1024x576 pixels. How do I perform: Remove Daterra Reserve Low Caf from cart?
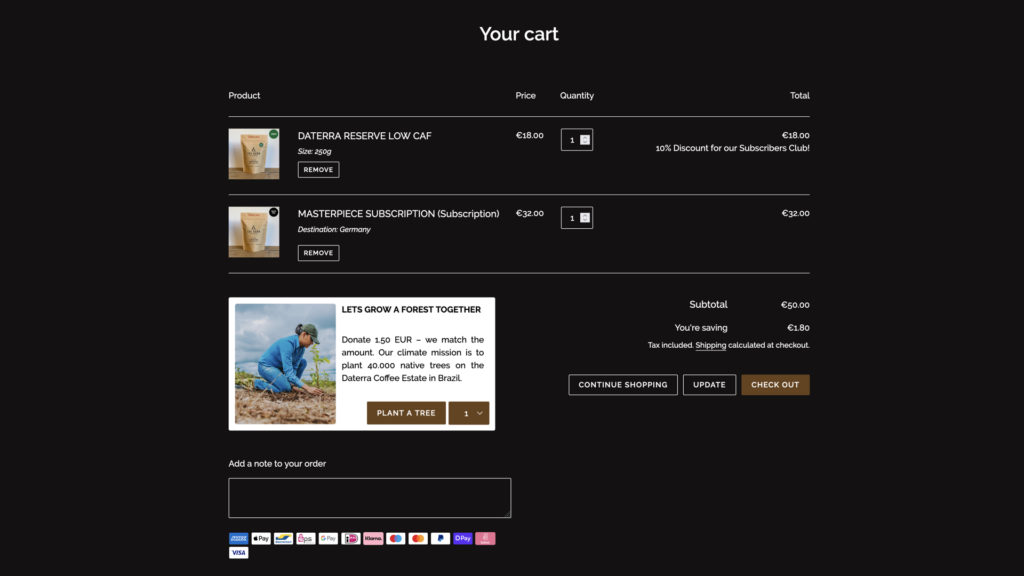318,170
